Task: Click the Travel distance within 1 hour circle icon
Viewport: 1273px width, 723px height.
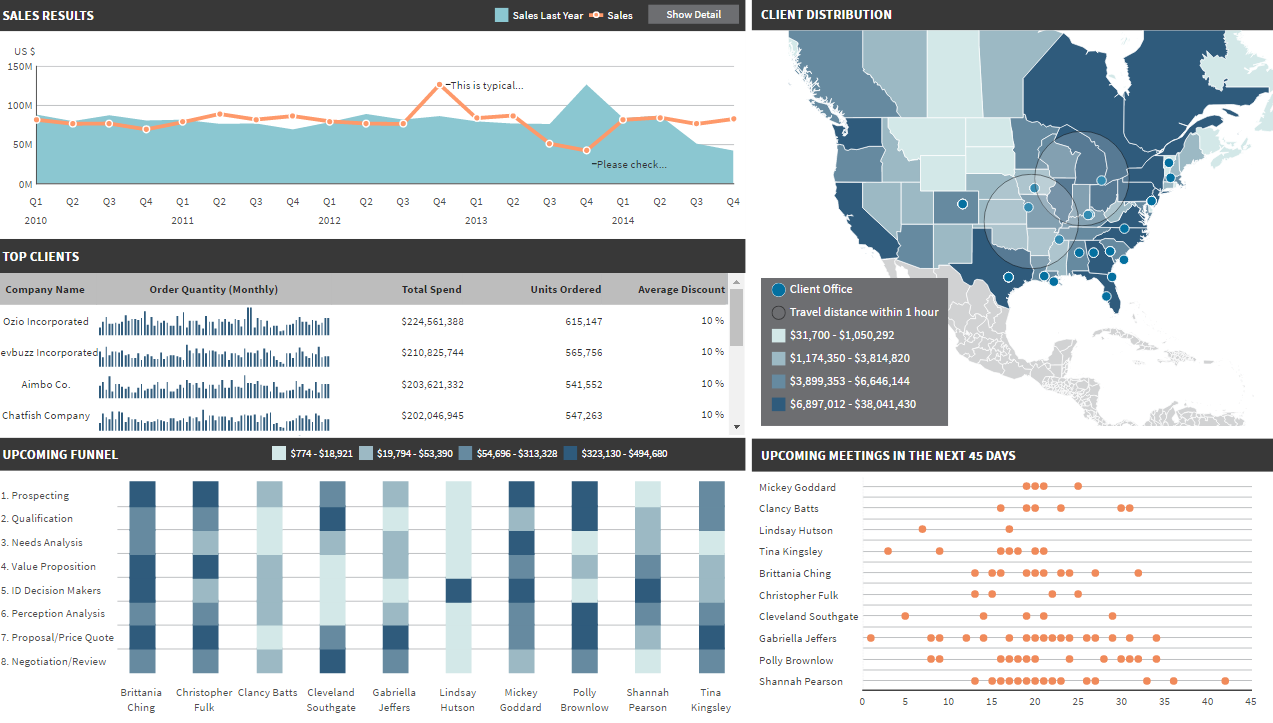Action: click(x=779, y=312)
